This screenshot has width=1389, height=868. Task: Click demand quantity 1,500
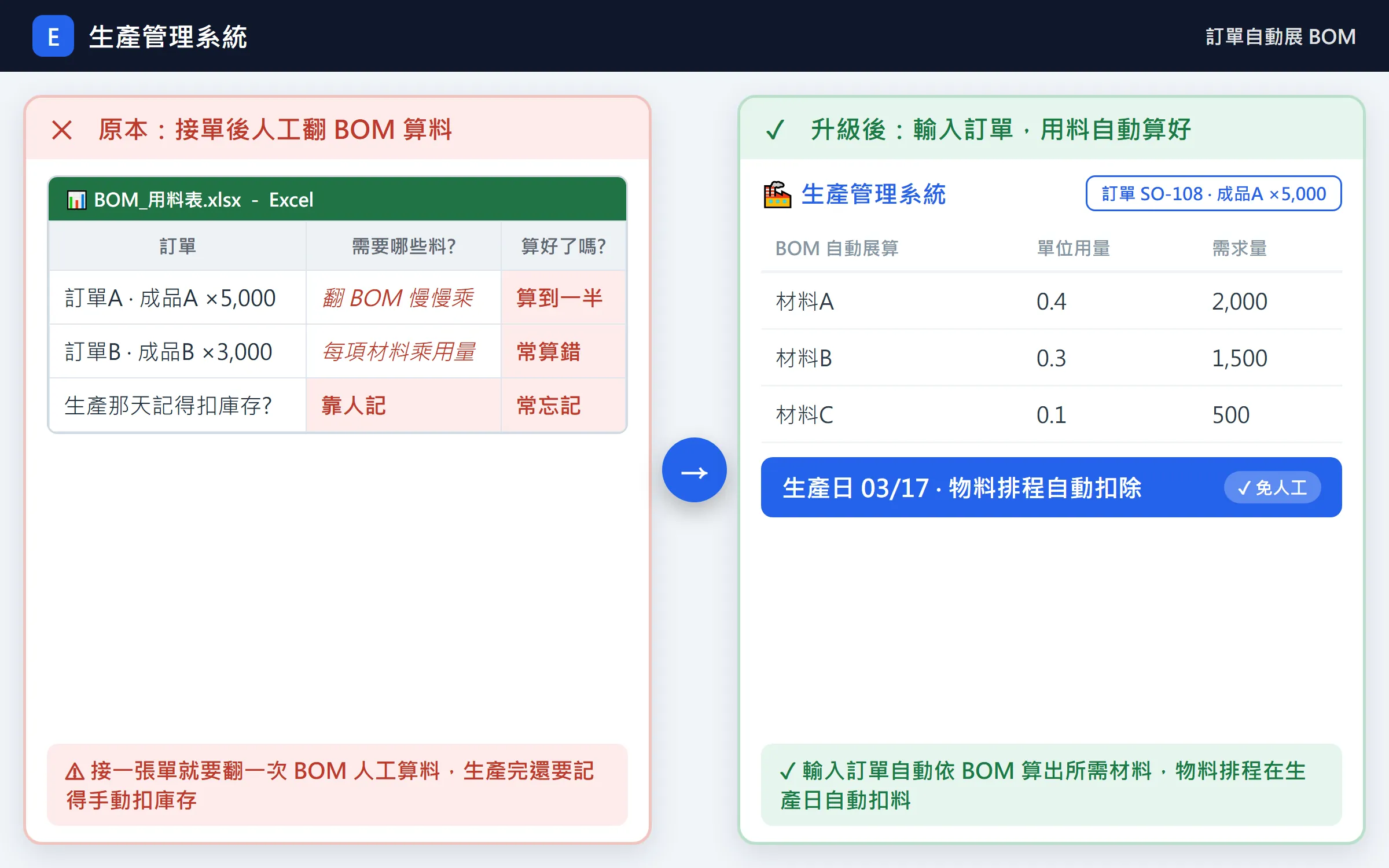point(1240,358)
